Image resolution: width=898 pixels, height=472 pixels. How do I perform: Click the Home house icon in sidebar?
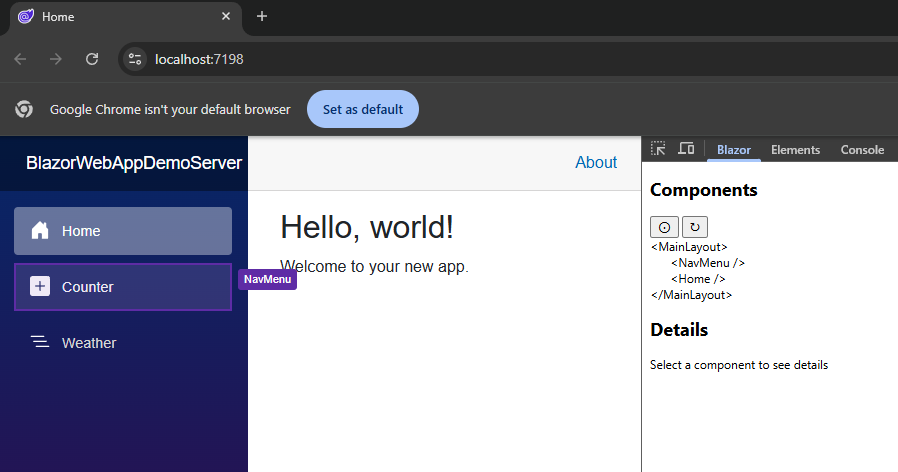40,230
